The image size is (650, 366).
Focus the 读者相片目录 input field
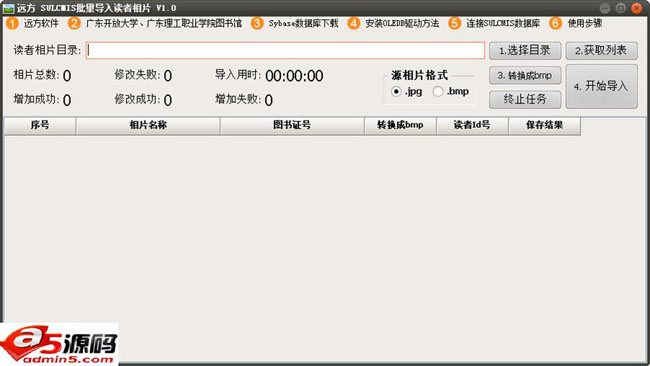285,51
